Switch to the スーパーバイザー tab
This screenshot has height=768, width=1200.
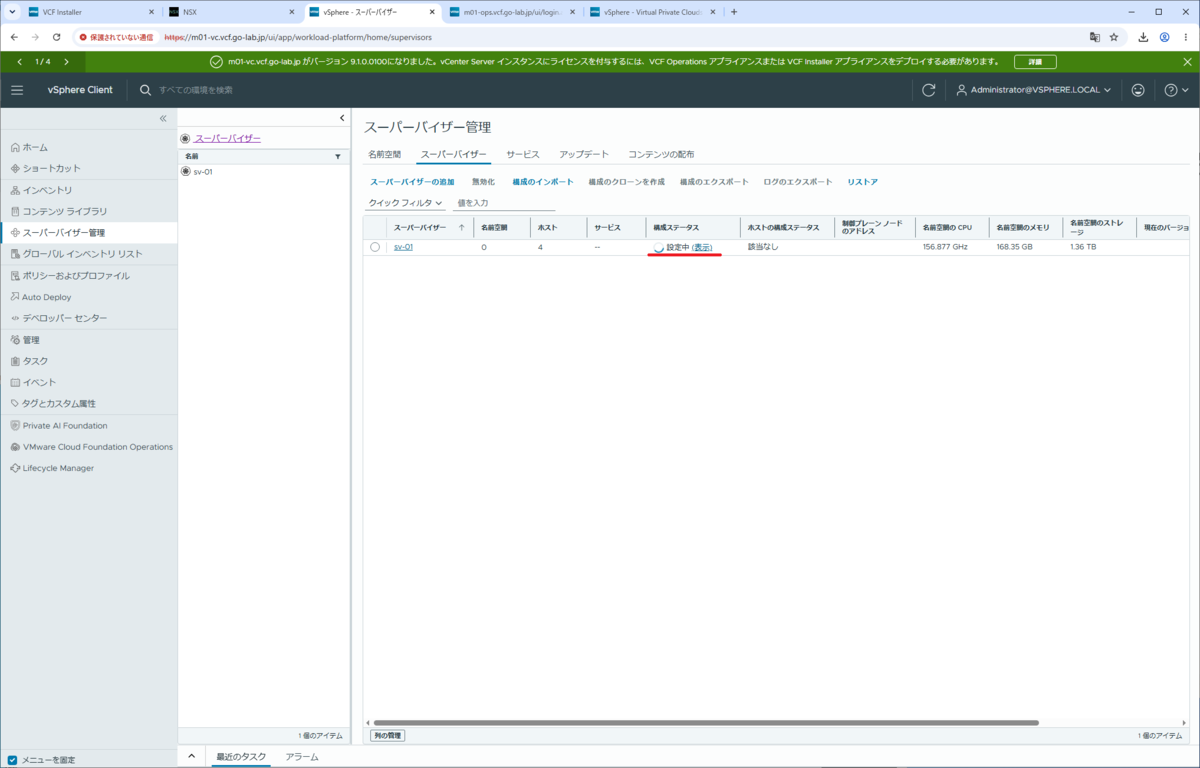[453, 154]
